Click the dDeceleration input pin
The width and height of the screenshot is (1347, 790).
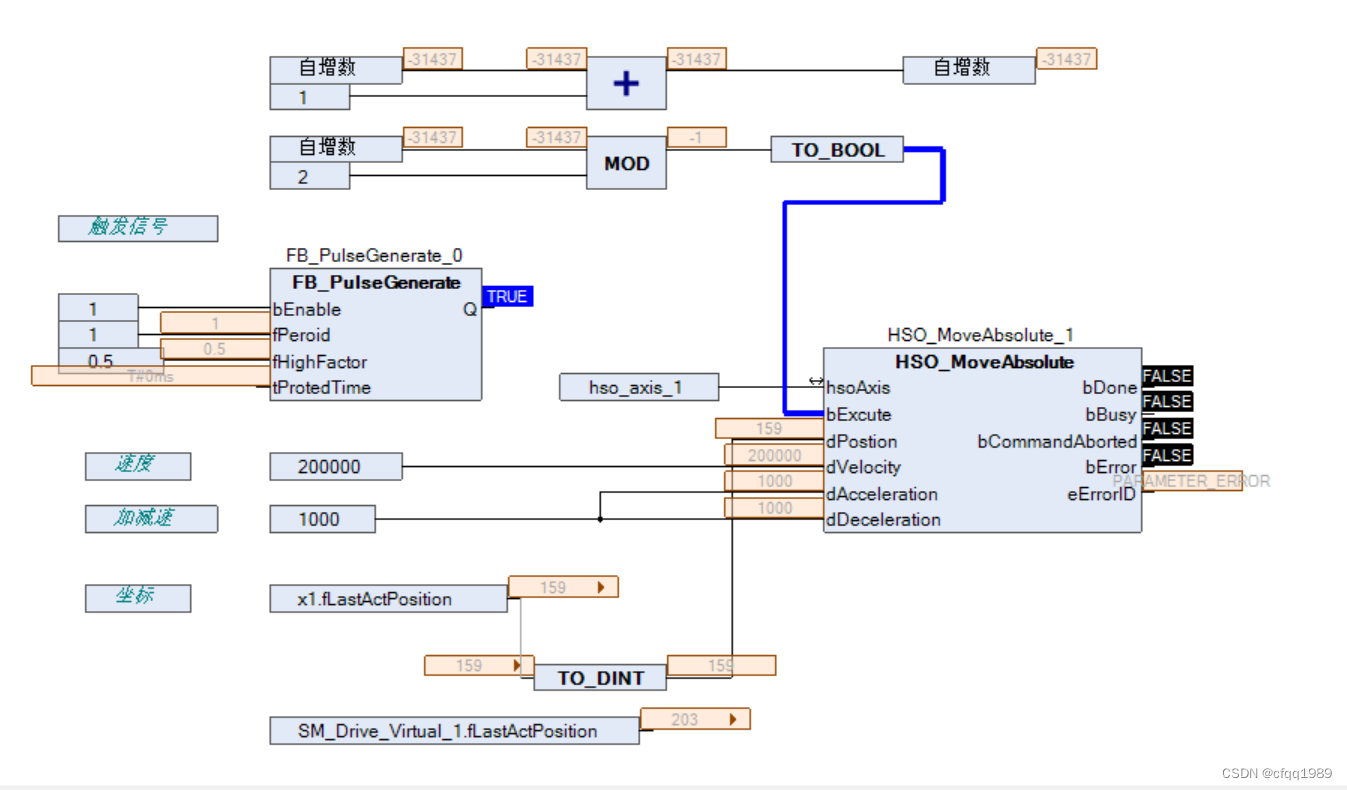[882, 520]
